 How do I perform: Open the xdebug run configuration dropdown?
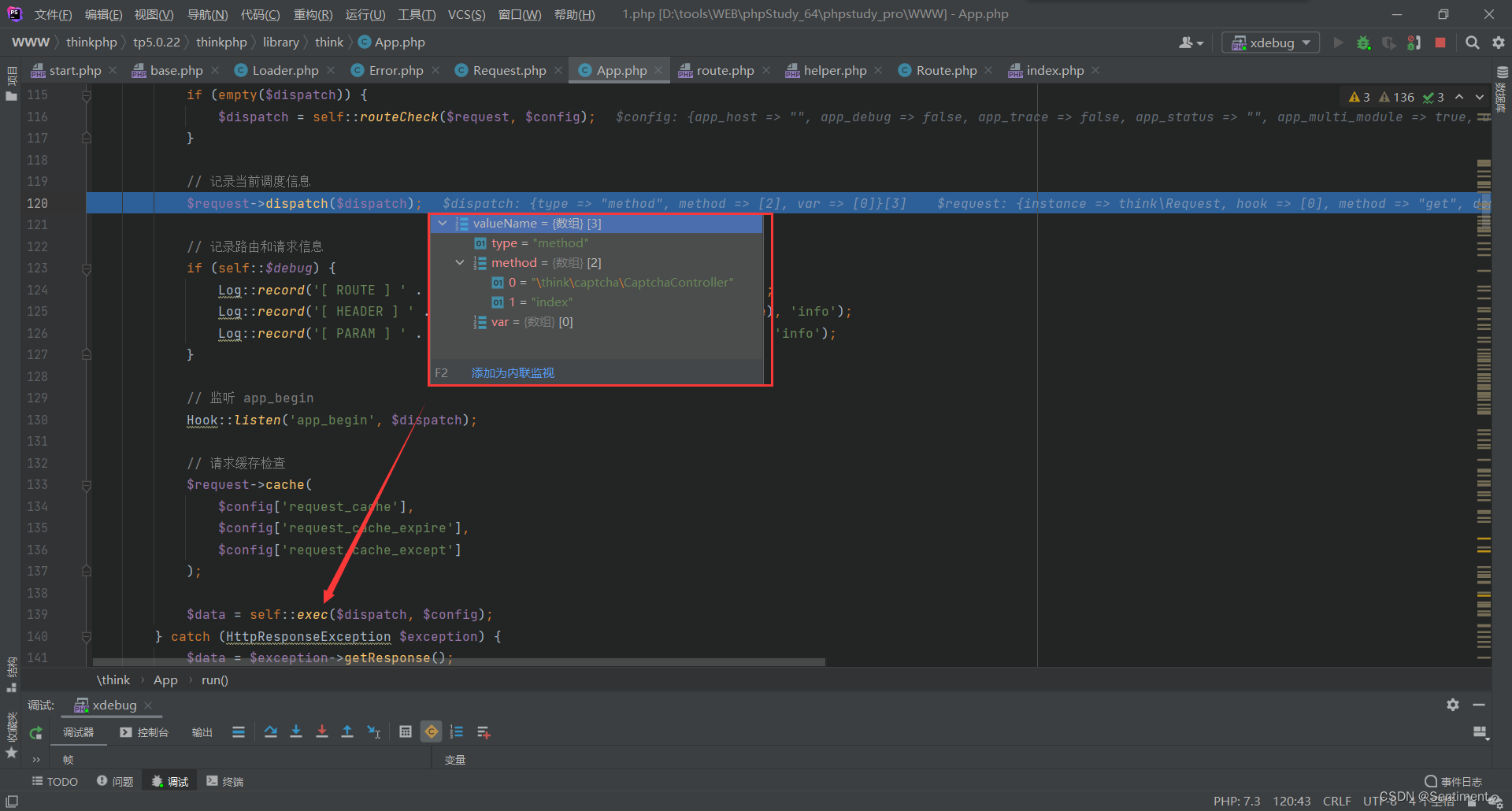1271,43
